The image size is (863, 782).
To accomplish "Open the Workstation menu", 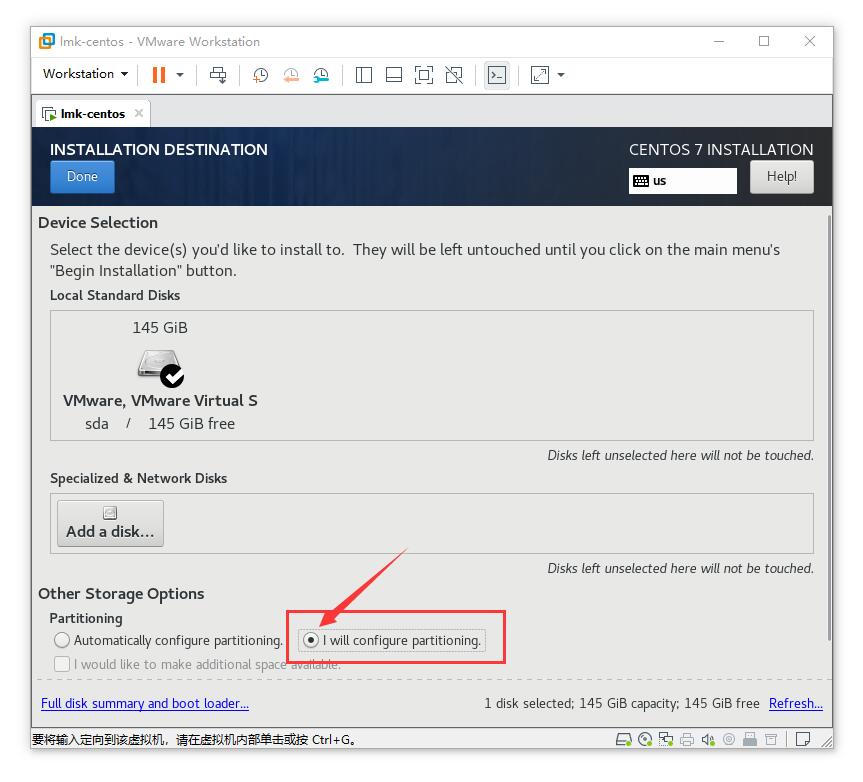I will coord(85,74).
